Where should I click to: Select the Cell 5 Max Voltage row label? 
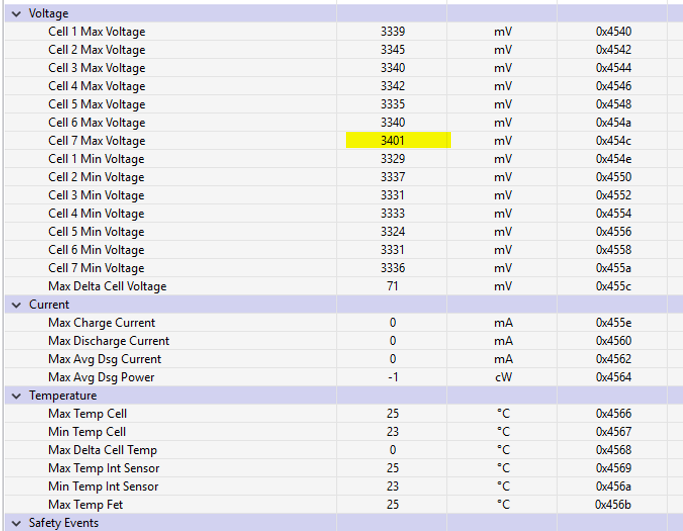tap(97, 105)
